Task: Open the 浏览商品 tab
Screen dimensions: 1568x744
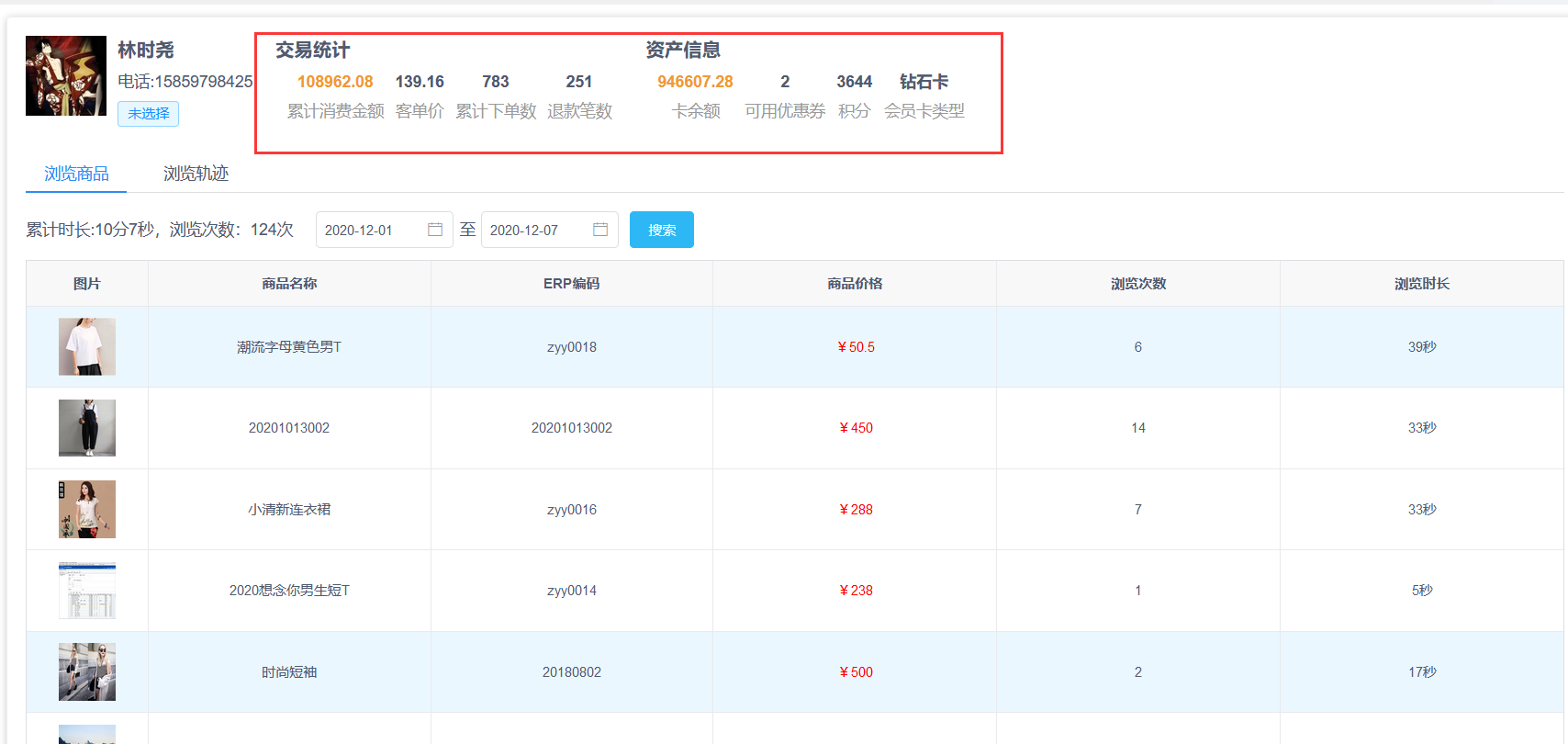Action: pyautogui.click(x=76, y=174)
